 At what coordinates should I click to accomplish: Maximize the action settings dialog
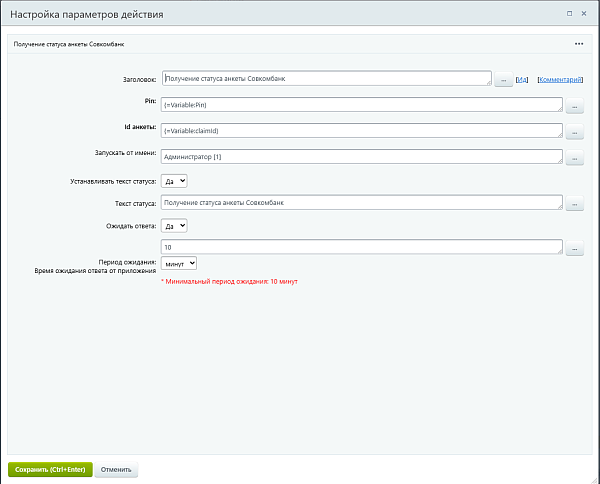click(x=569, y=14)
